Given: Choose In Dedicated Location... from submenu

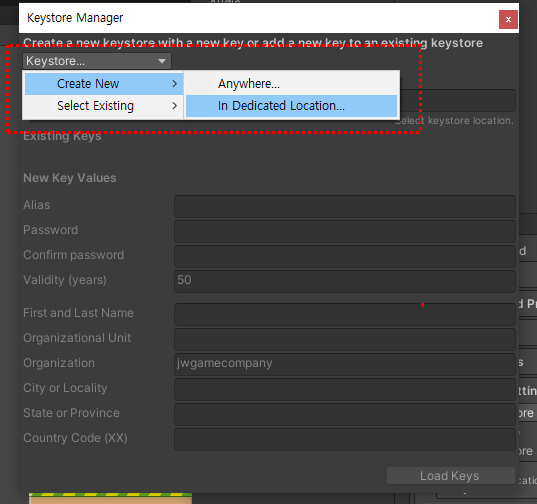Looking at the screenshot, I should click(291, 106).
